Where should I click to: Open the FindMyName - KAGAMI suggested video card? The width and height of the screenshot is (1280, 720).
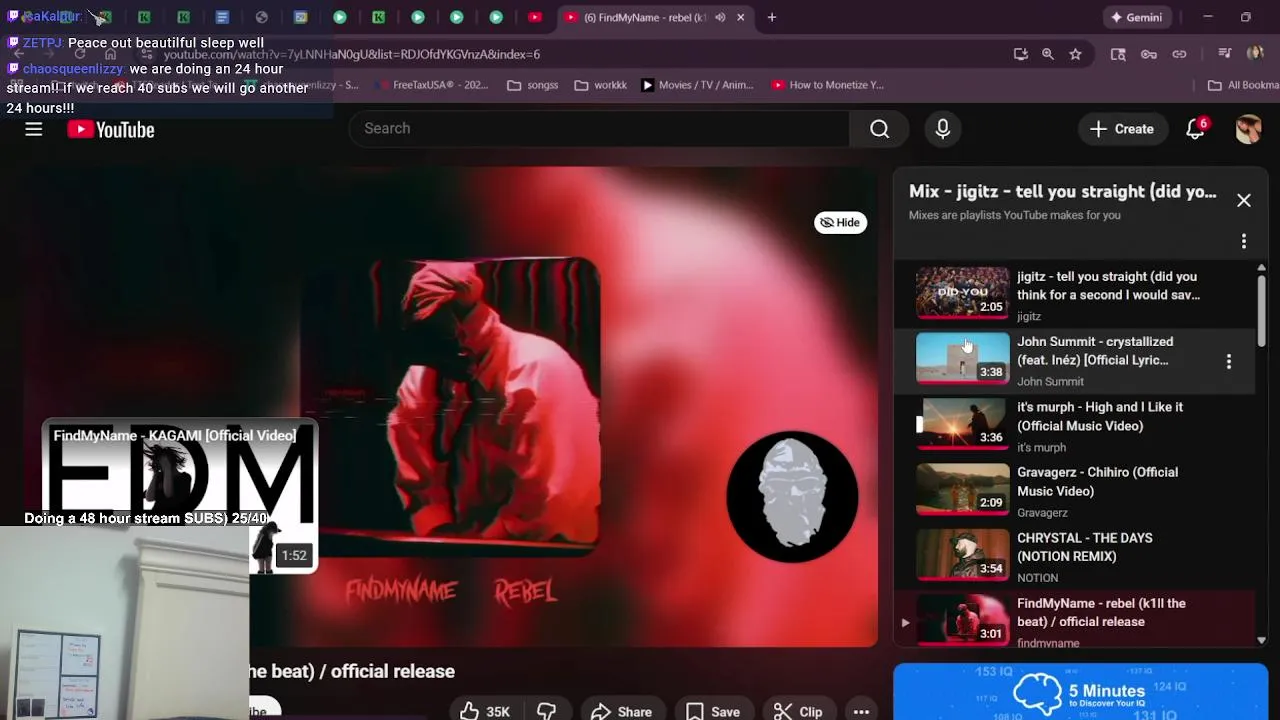pyautogui.click(x=180, y=496)
